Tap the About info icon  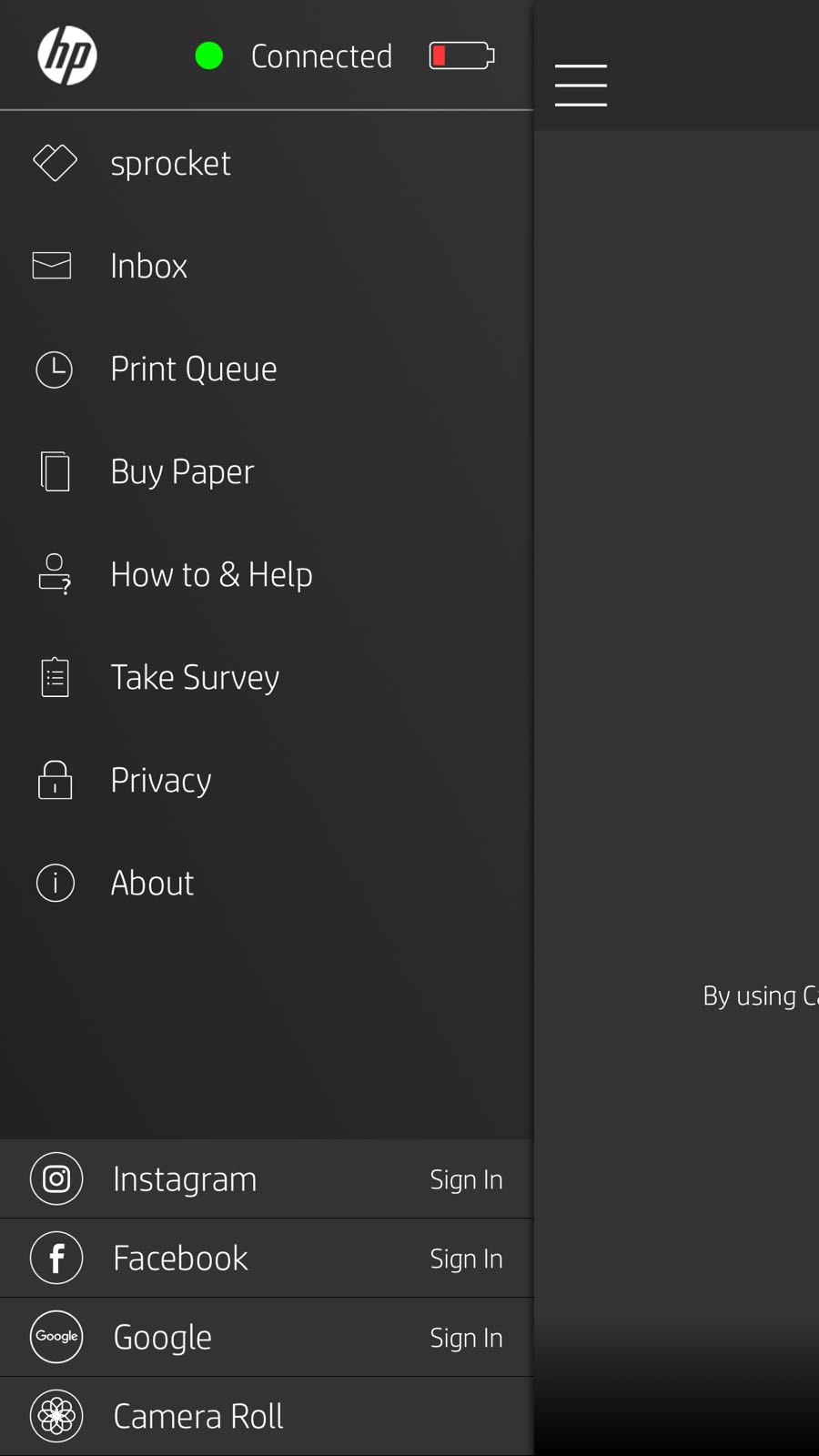click(x=55, y=883)
